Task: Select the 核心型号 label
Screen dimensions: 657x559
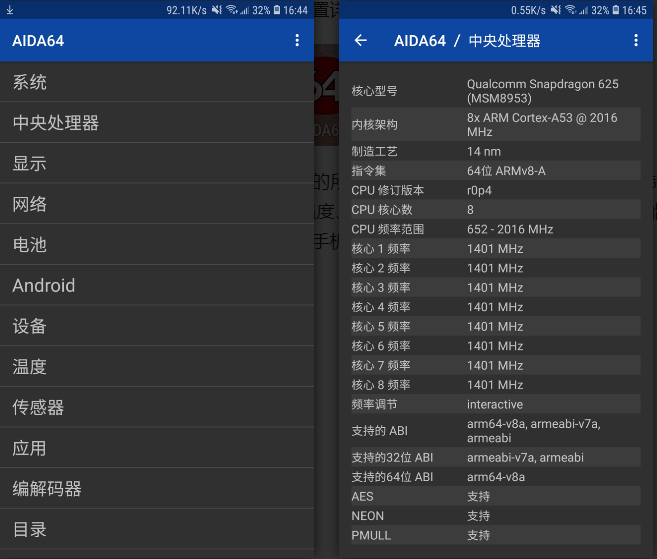Action: pos(374,91)
